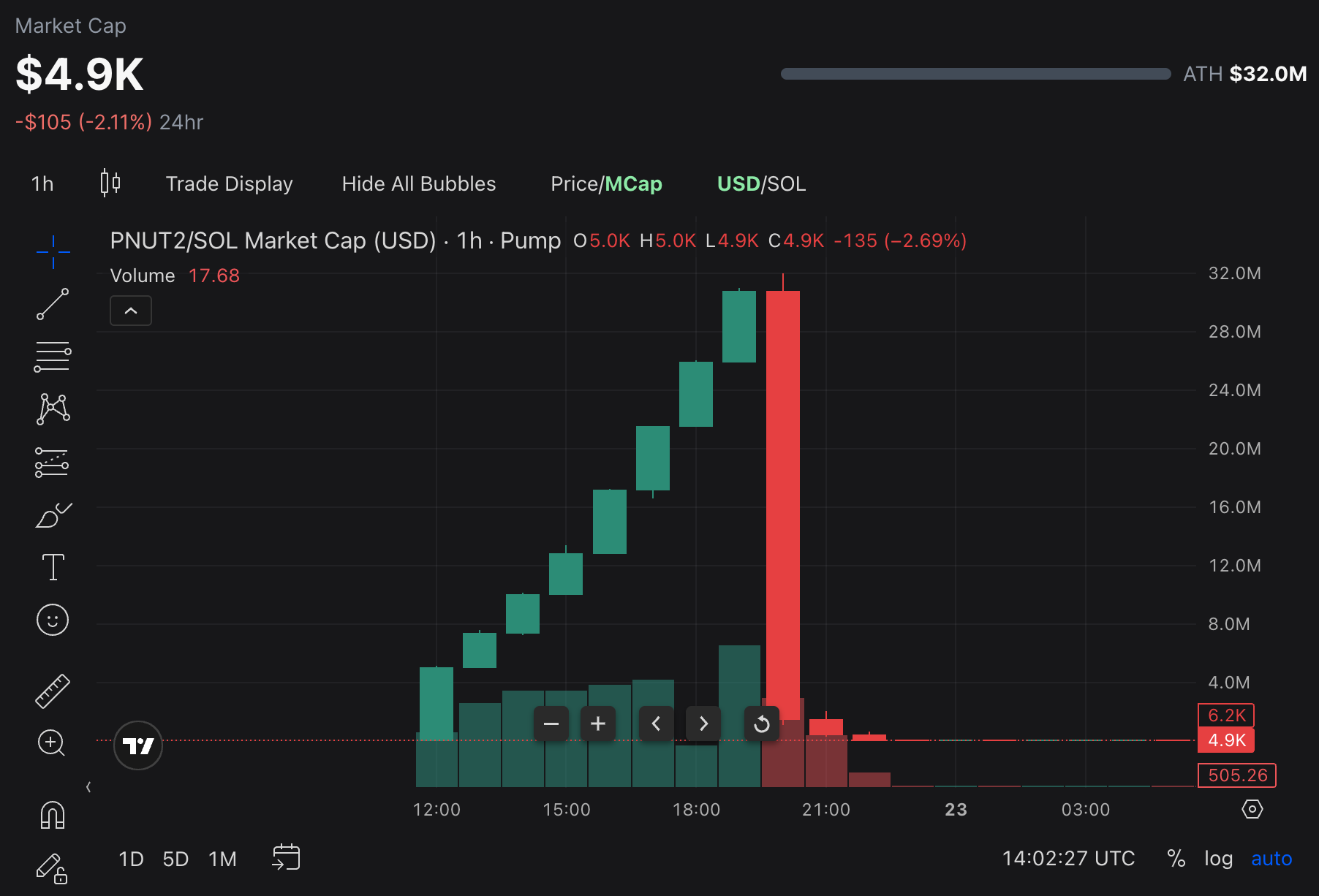Toggle percent scale on the price axis
This screenshot has width=1319, height=896.
point(1176,858)
